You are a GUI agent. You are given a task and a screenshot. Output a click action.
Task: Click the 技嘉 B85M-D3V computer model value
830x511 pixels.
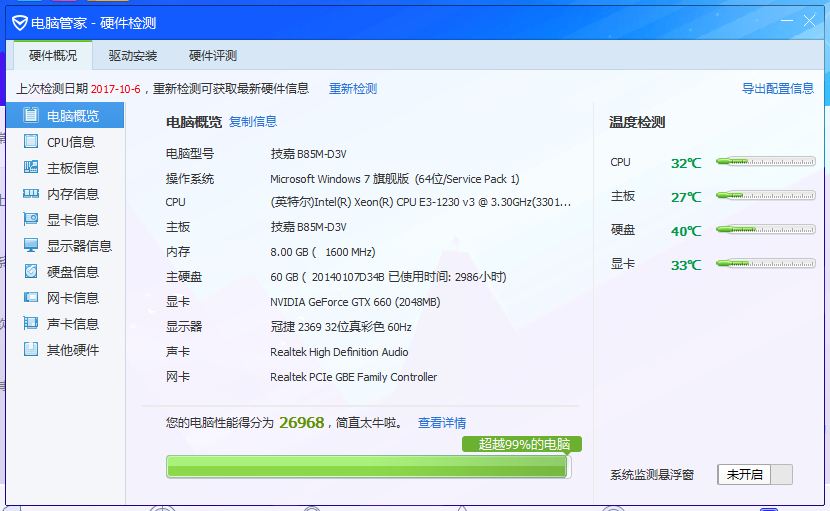pos(308,154)
